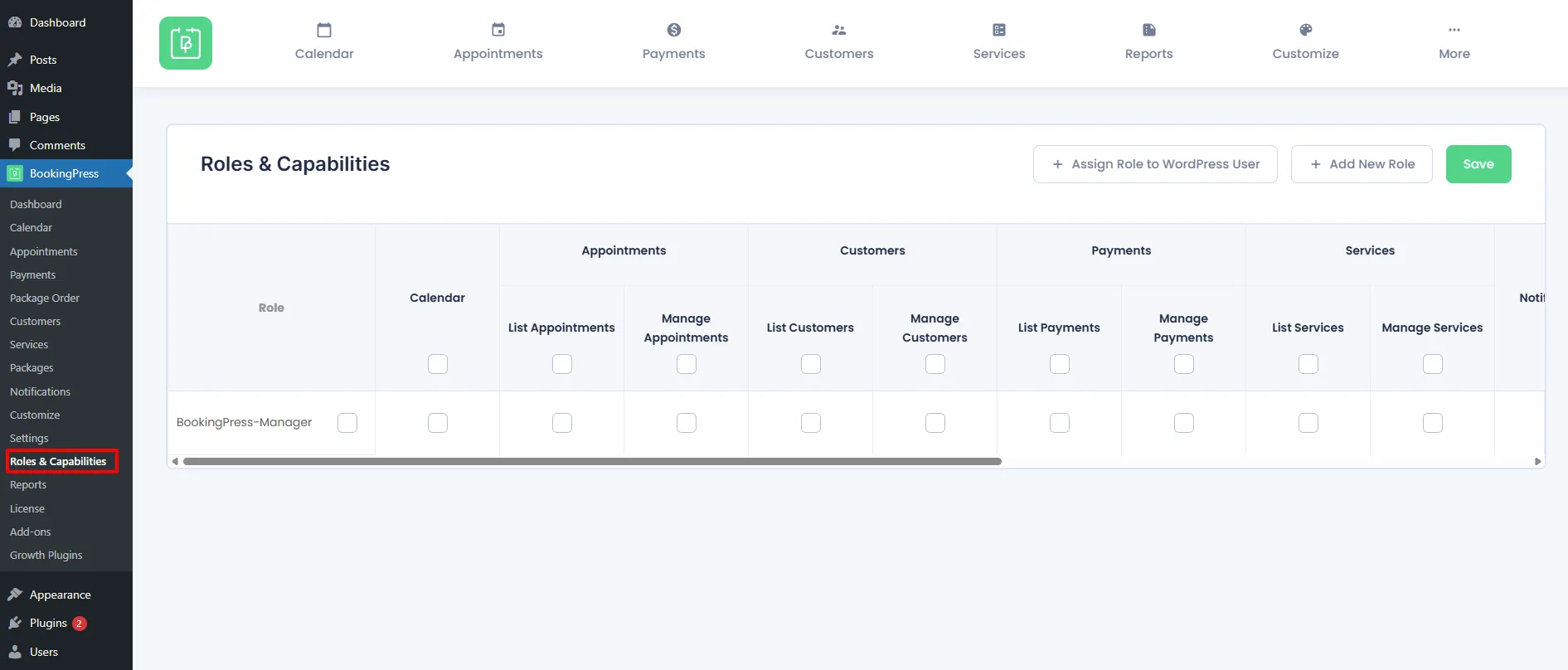Open Reports via its document icon
This screenshot has height=670, width=1568.
pos(1148,31)
